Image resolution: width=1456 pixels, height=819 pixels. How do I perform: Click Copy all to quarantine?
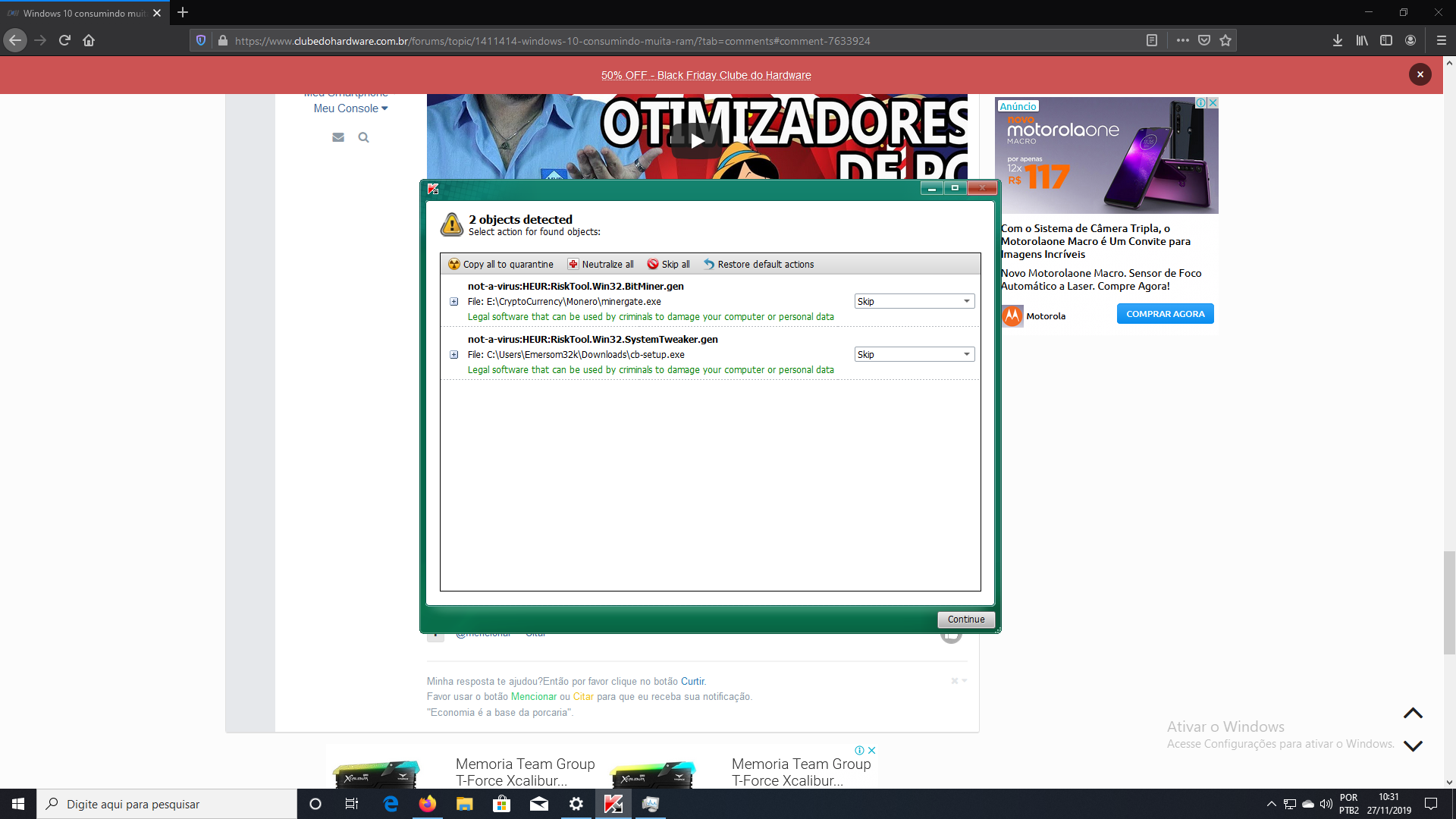click(x=500, y=264)
